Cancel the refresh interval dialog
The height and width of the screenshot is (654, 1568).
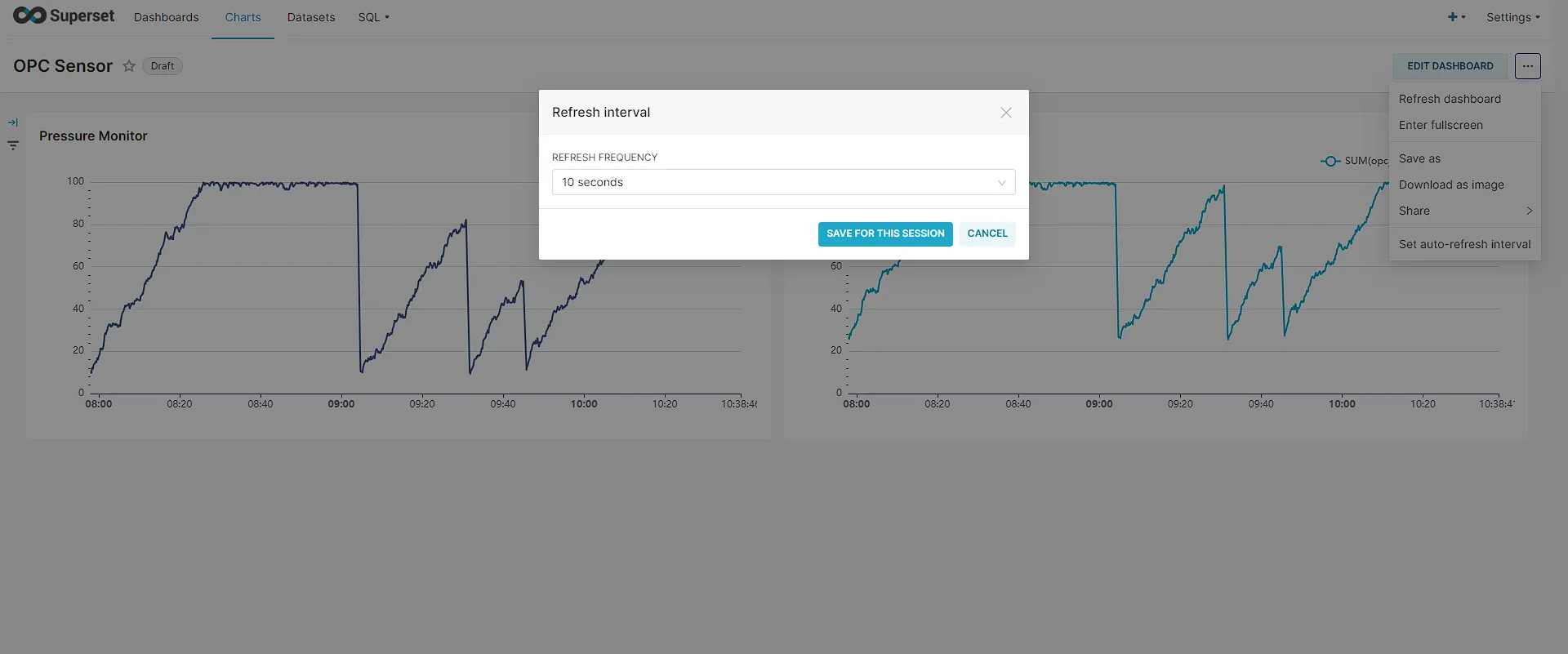pos(987,234)
